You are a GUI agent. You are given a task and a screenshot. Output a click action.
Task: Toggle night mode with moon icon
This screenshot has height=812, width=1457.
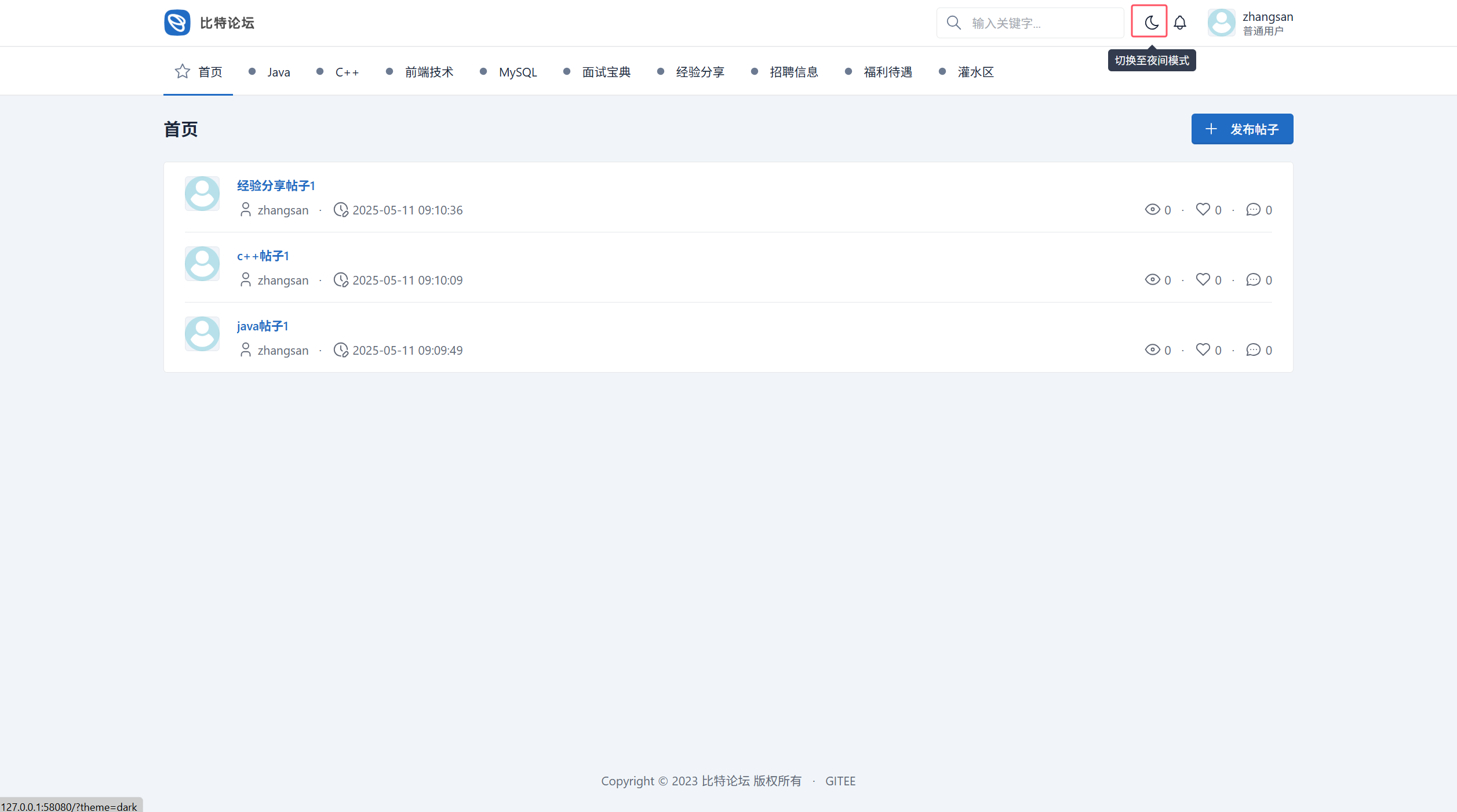[x=1150, y=23]
